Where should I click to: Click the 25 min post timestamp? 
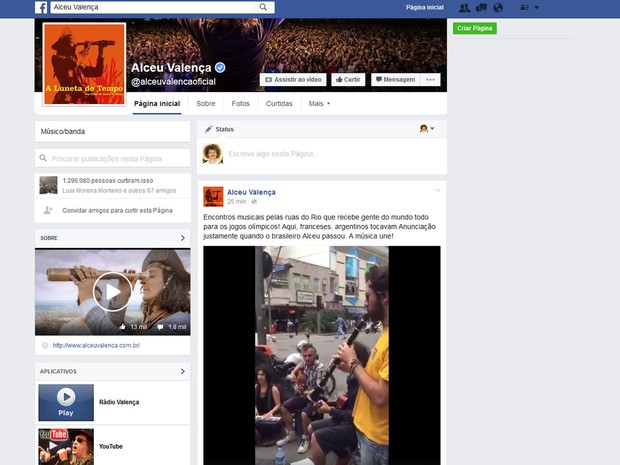pos(236,202)
